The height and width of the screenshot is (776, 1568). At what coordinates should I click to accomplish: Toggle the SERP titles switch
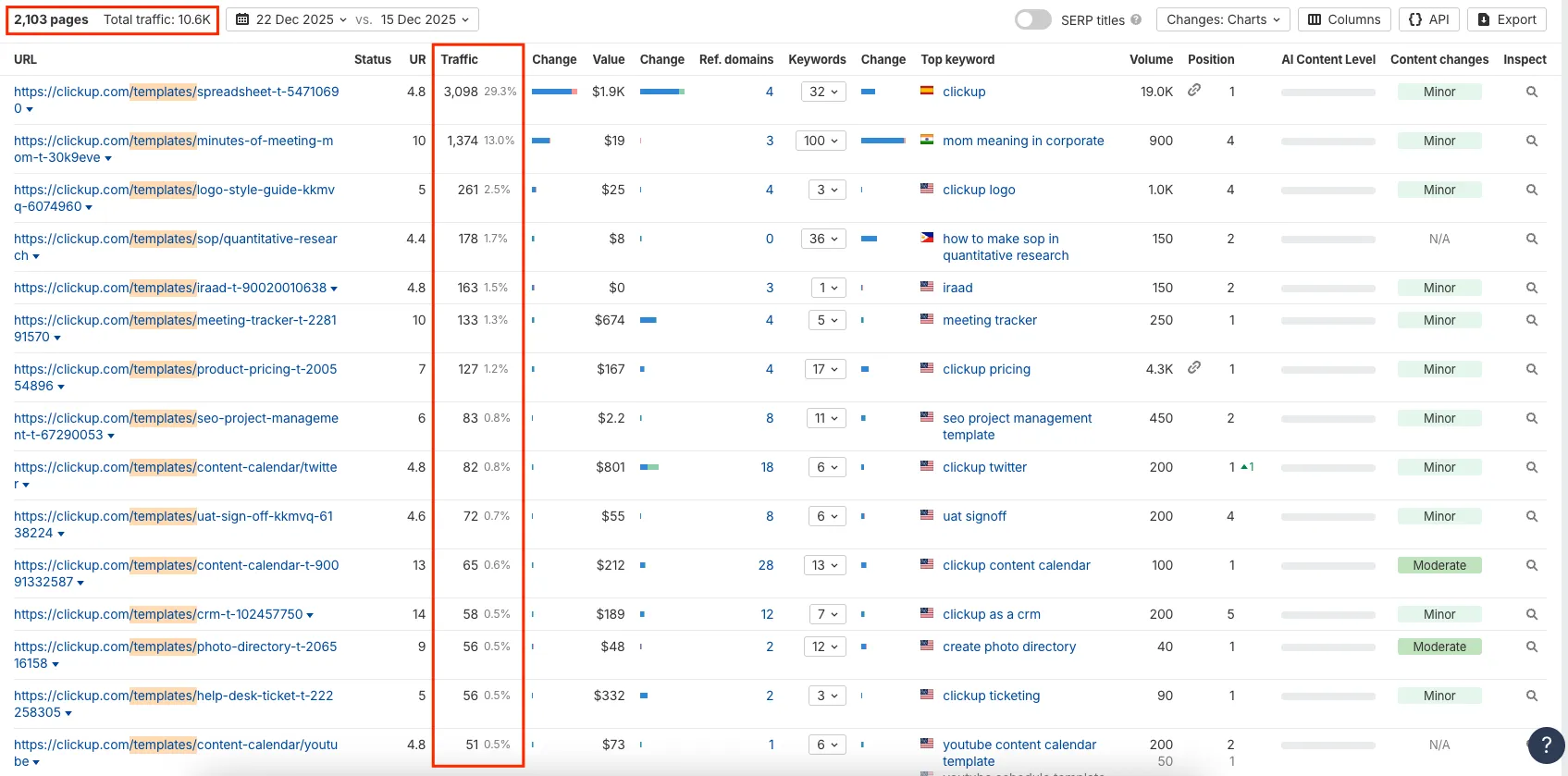(1032, 19)
